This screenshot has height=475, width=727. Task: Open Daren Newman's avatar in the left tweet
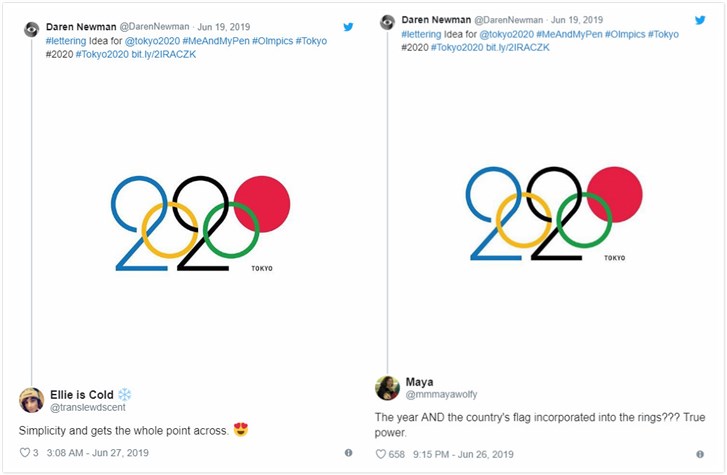32,29
